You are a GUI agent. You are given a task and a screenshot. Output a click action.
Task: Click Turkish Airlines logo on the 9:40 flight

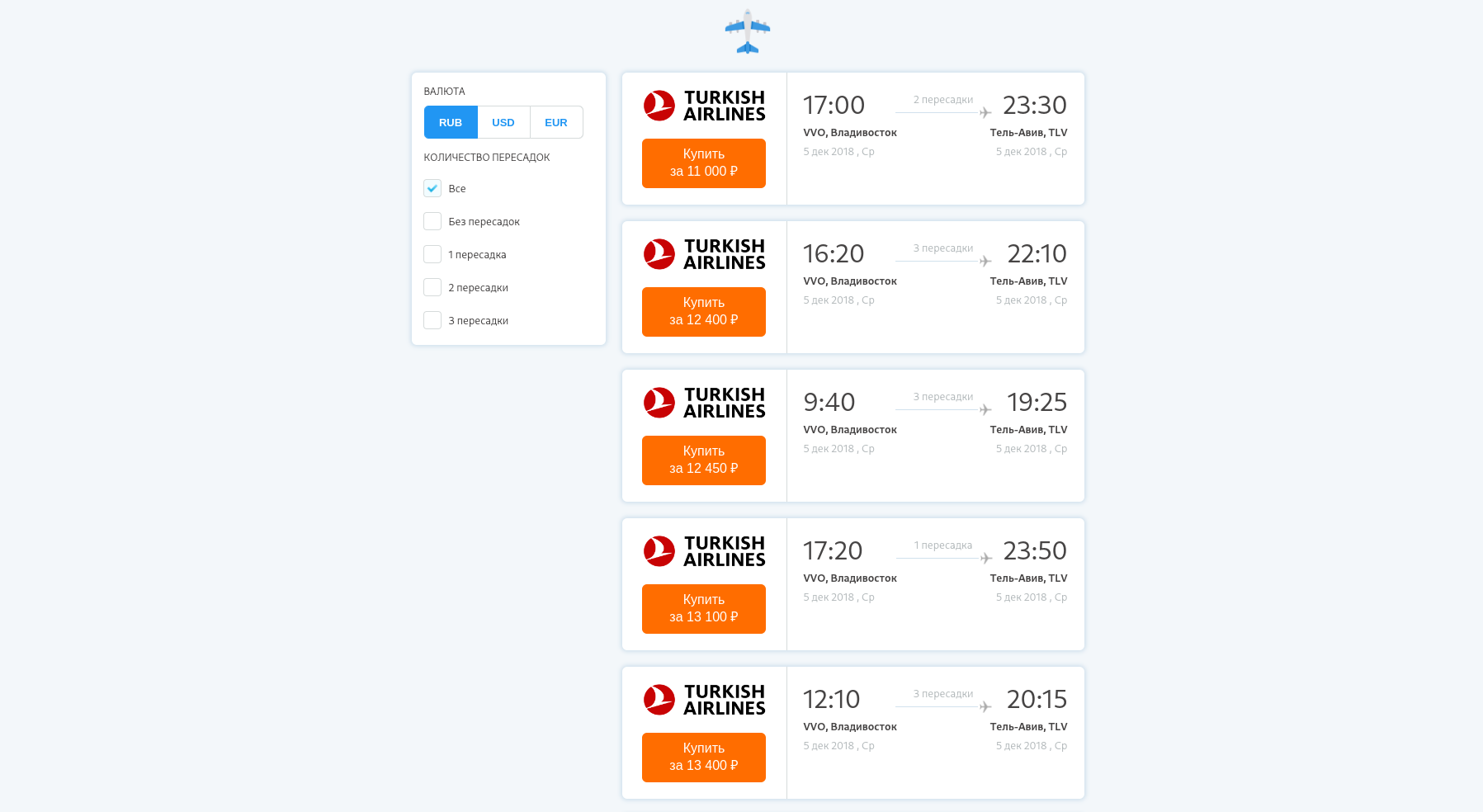pos(704,402)
